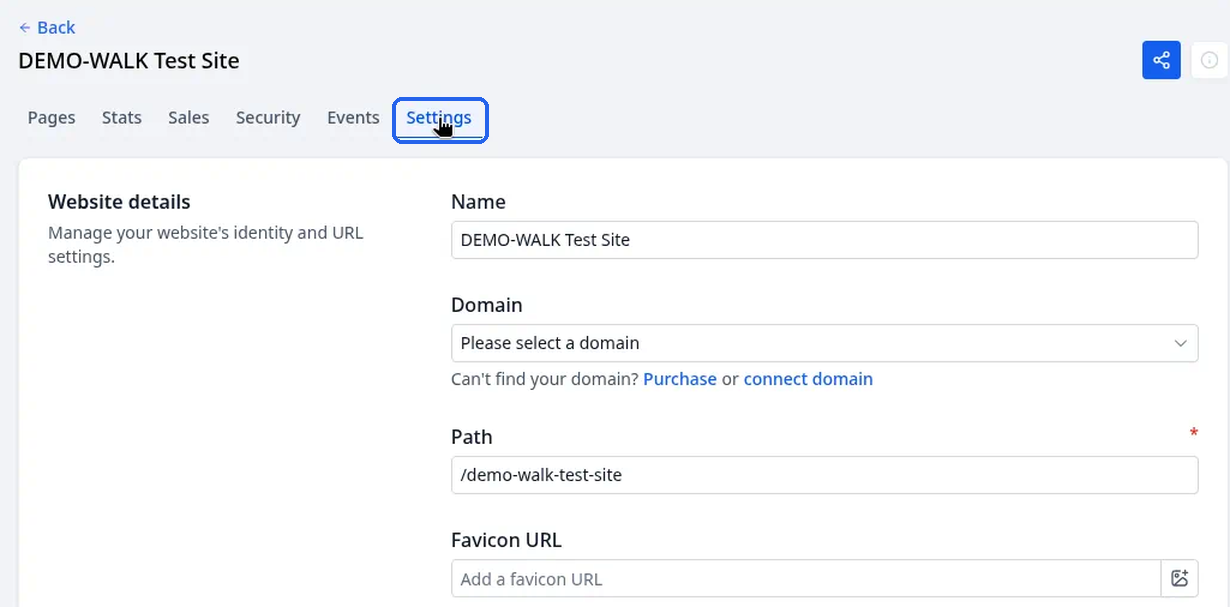This screenshot has height=607, width=1230.
Task: View the Security tab
Action: tap(268, 118)
